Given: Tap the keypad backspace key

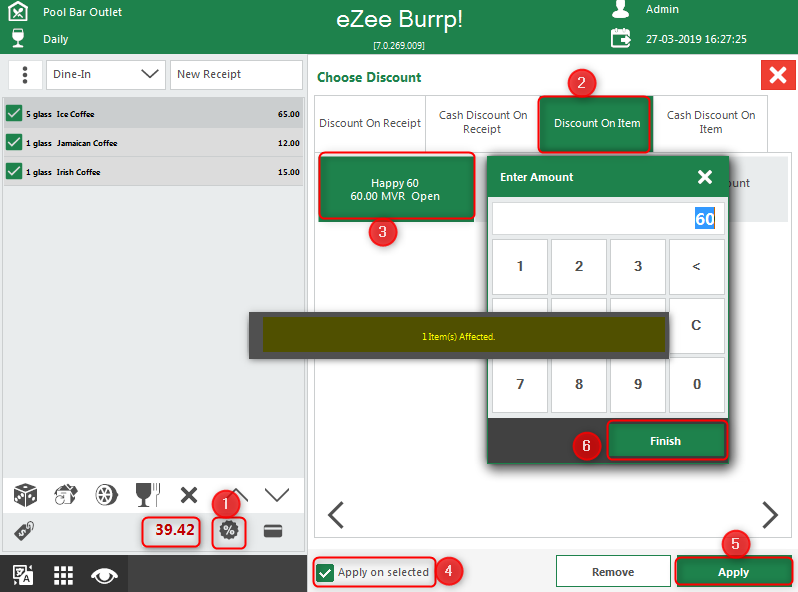Looking at the screenshot, I should pos(697,267).
